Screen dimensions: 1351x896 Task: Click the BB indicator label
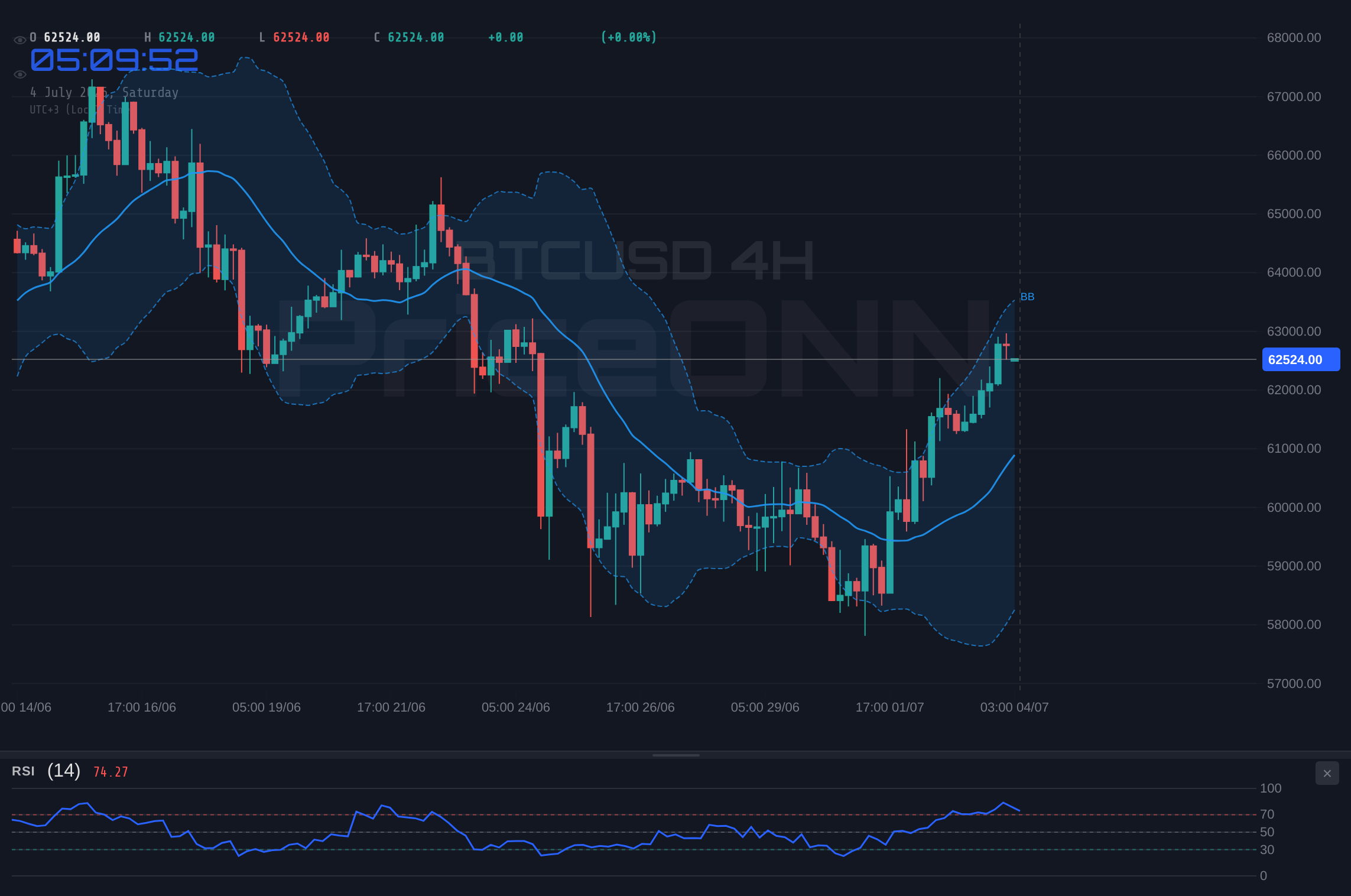1027,297
